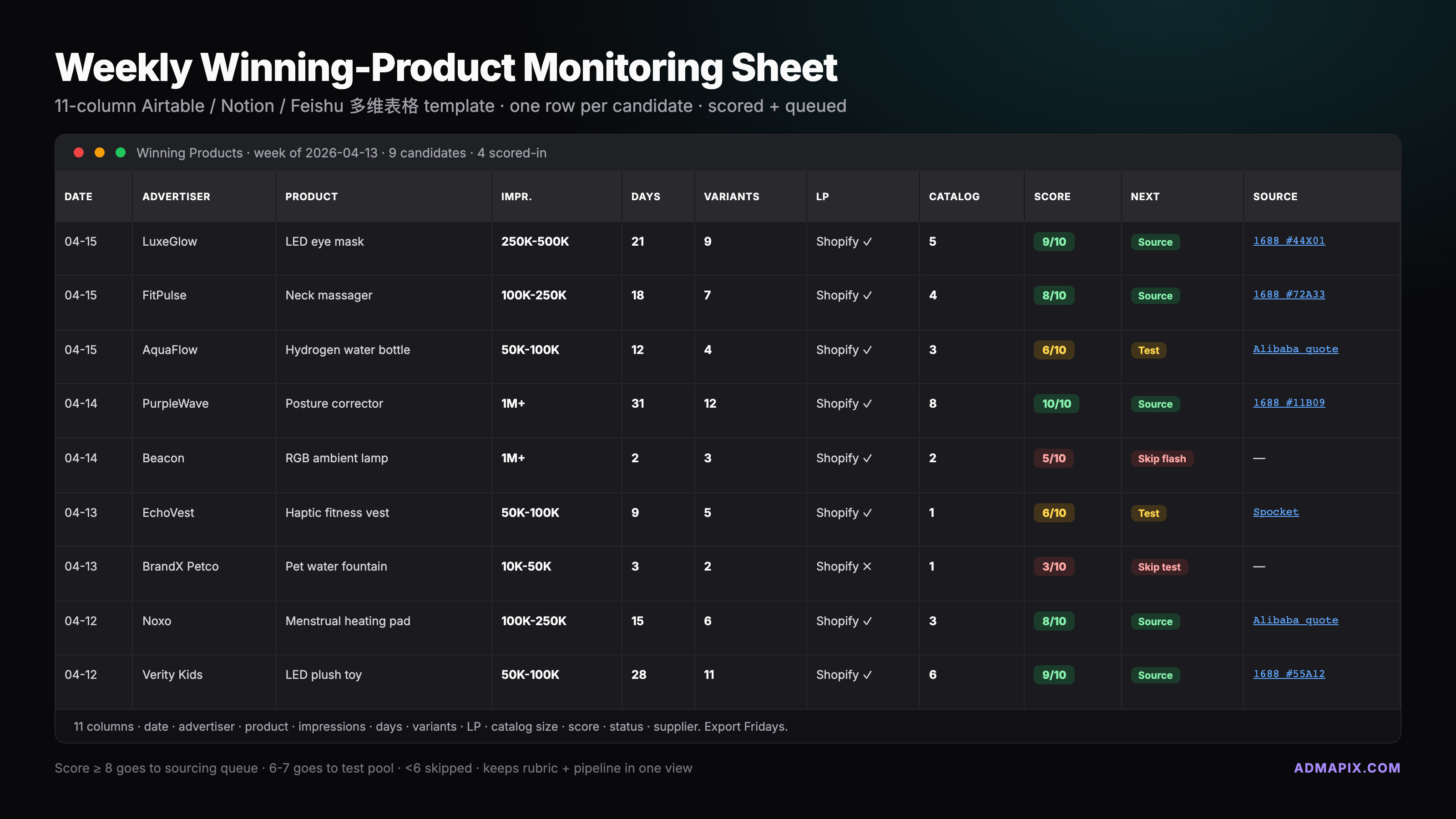This screenshot has height=819, width=1456.
Task: Click the yellow traffic-light window control
Action: click(100, 152)
